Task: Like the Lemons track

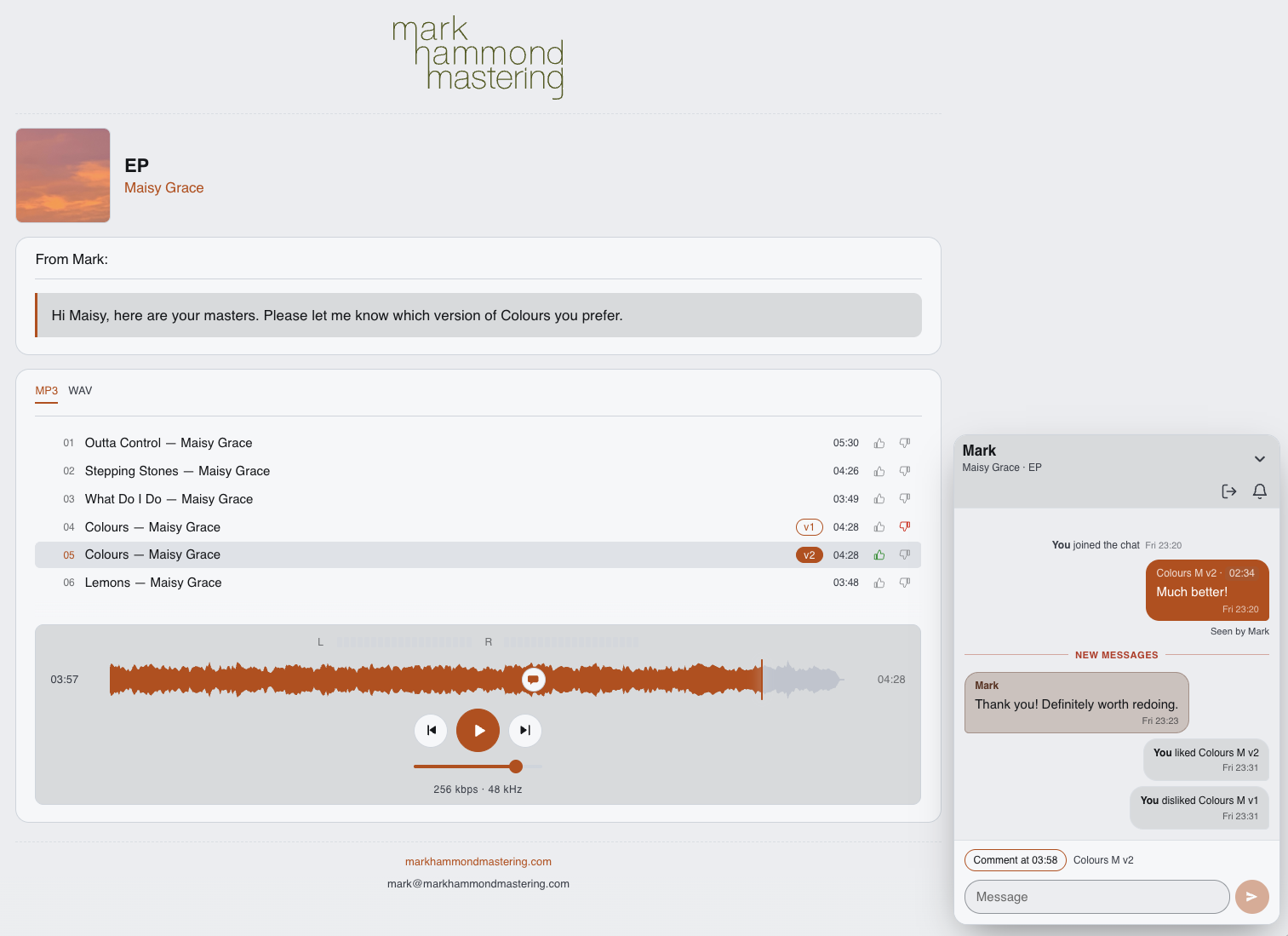Action: [879, 583]
